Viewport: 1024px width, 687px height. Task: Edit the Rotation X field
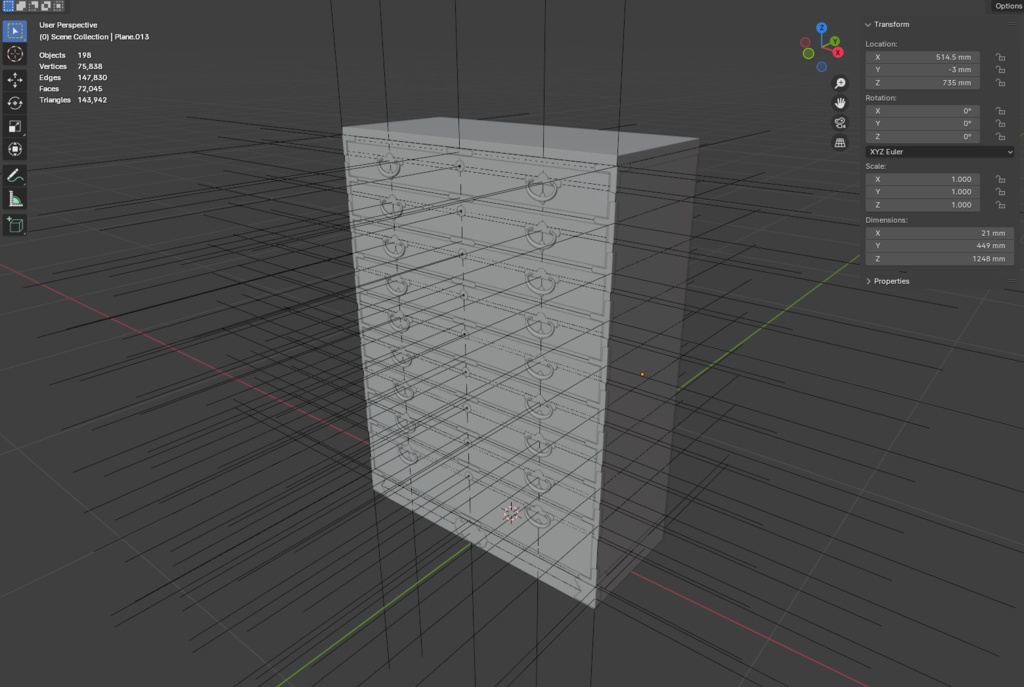[x=922, y=111]
